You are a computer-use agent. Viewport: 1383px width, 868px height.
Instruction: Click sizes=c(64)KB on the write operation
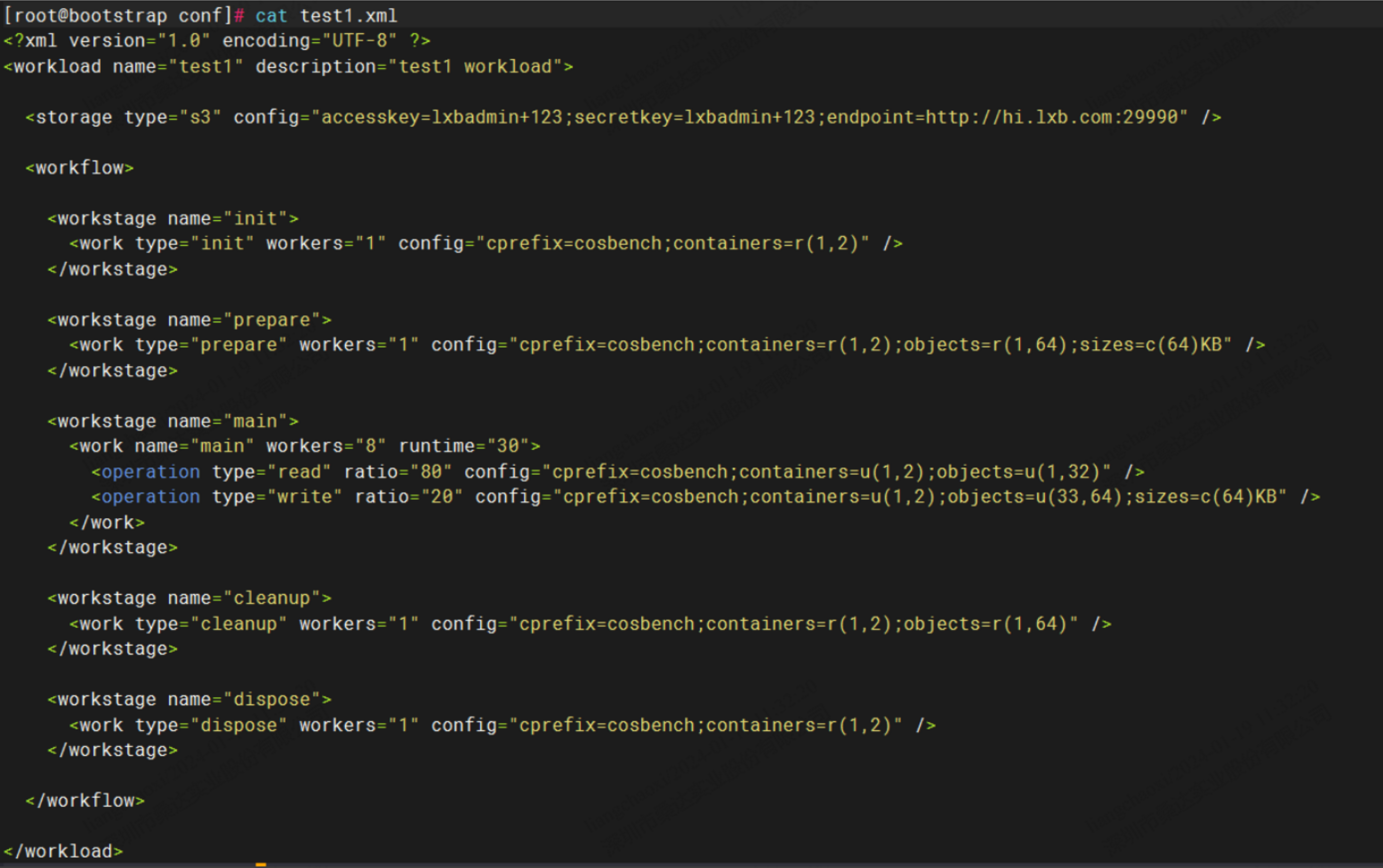pyautogui.click(x=1206, y=496)
